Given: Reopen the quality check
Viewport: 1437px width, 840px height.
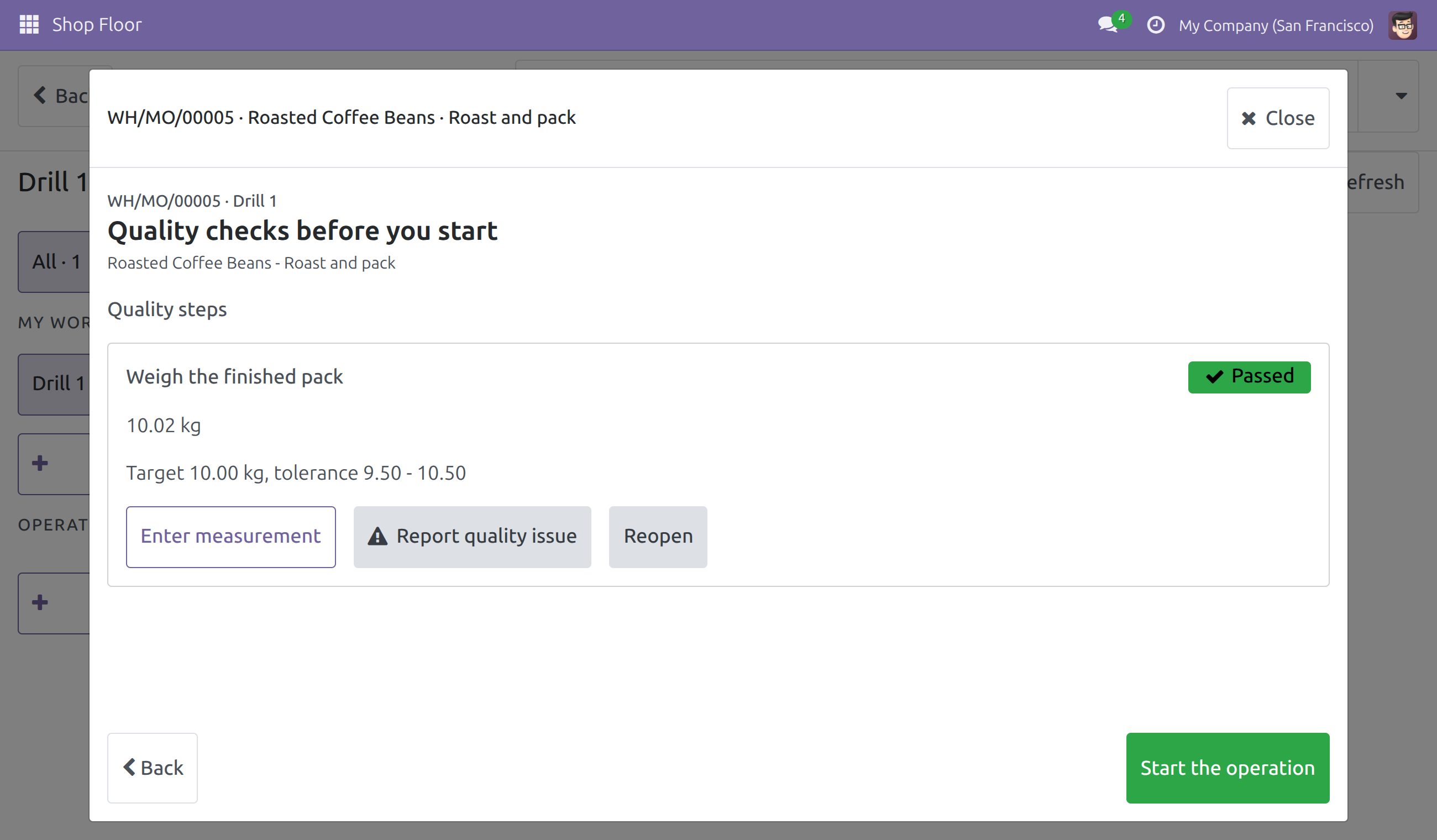Looking at the screenshot, I should coord(658,537).
